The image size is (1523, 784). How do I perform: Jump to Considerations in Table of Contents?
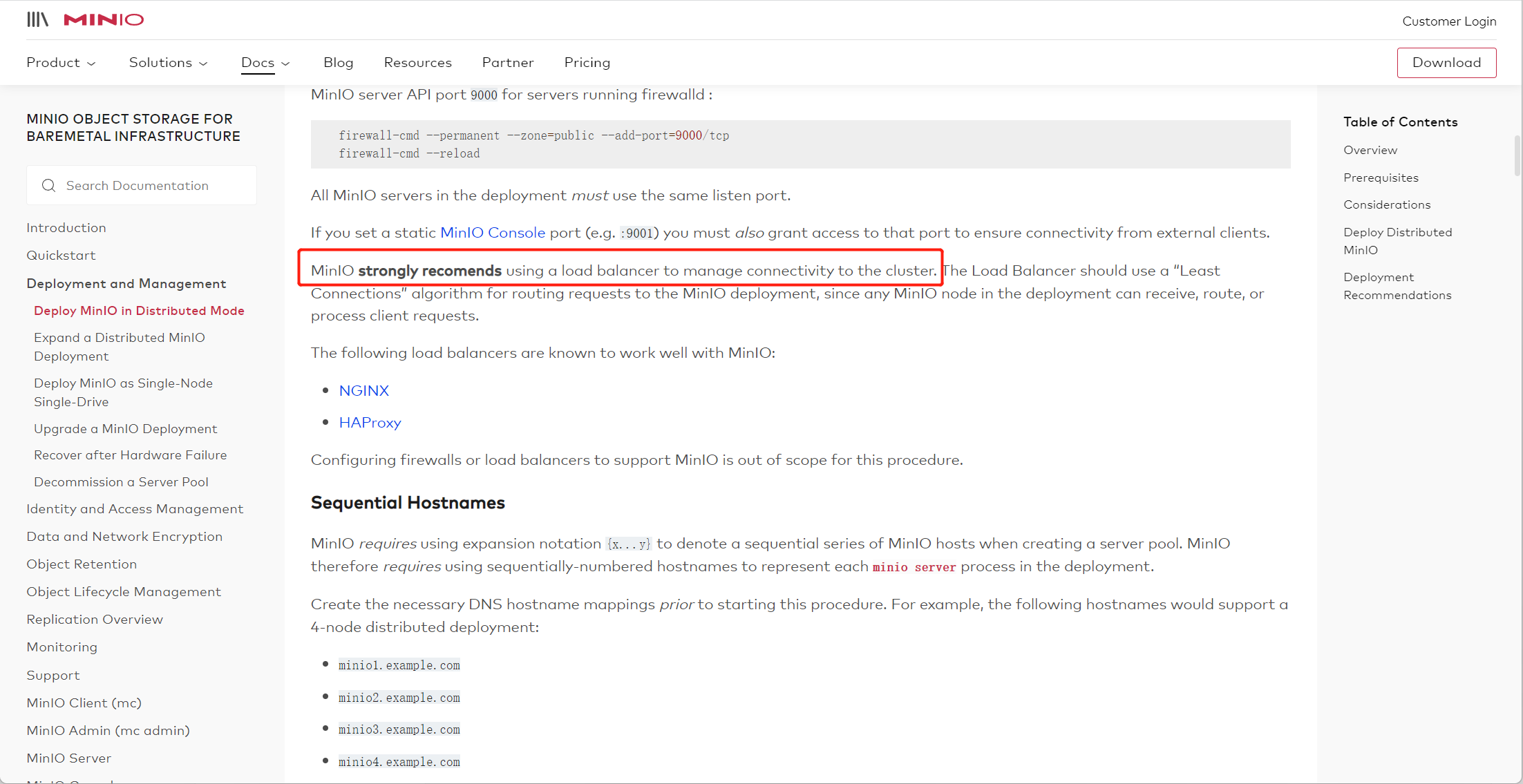(x=1387, y=205)
